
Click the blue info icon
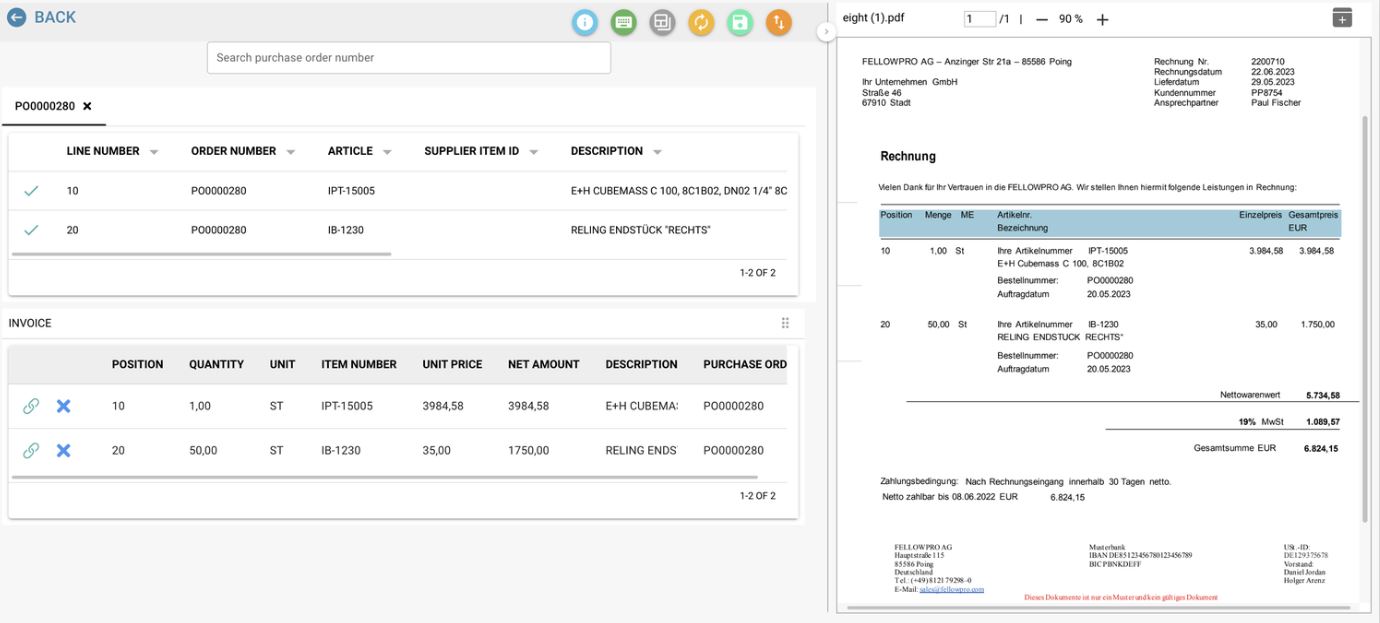click(x=585, y=22)
